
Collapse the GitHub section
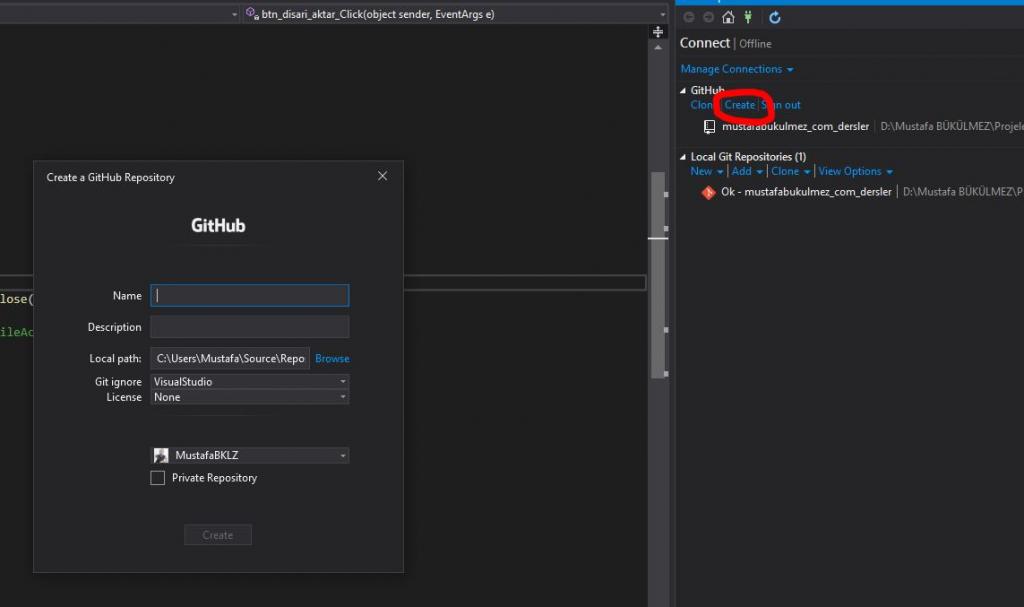coord(684,90)
